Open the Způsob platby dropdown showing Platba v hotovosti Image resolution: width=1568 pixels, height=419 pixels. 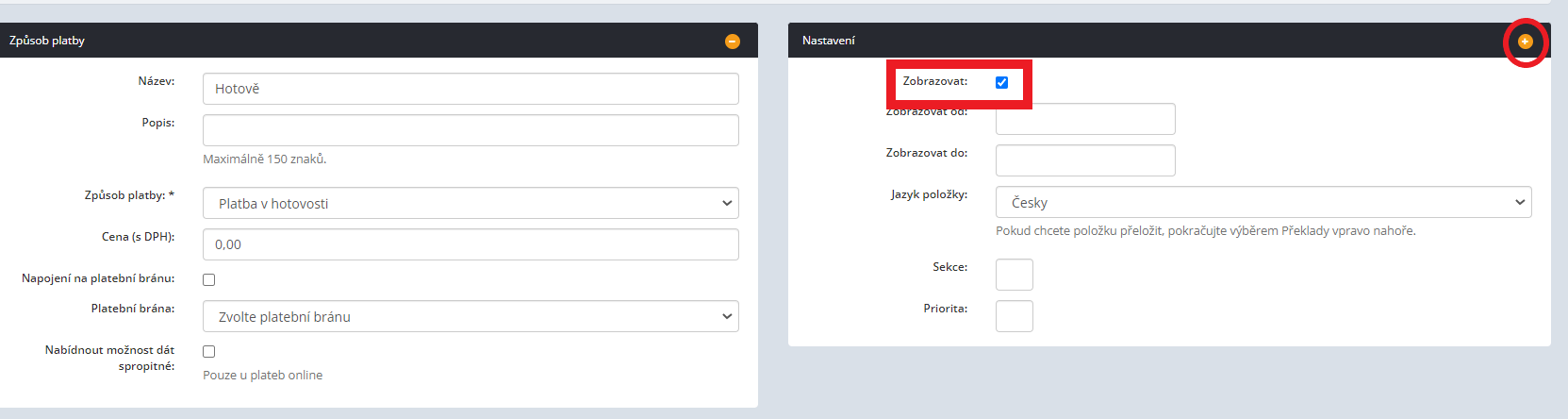470,203
